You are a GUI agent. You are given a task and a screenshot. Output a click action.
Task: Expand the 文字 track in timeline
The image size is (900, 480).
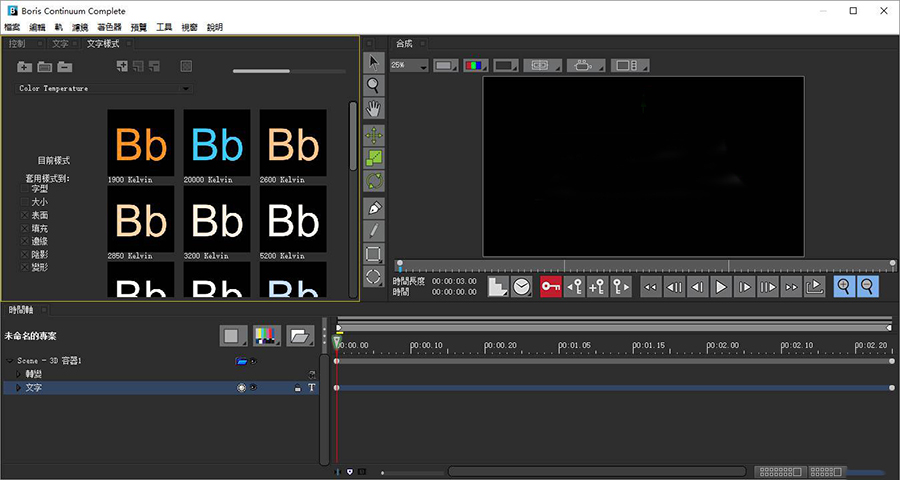click(18, 387)
